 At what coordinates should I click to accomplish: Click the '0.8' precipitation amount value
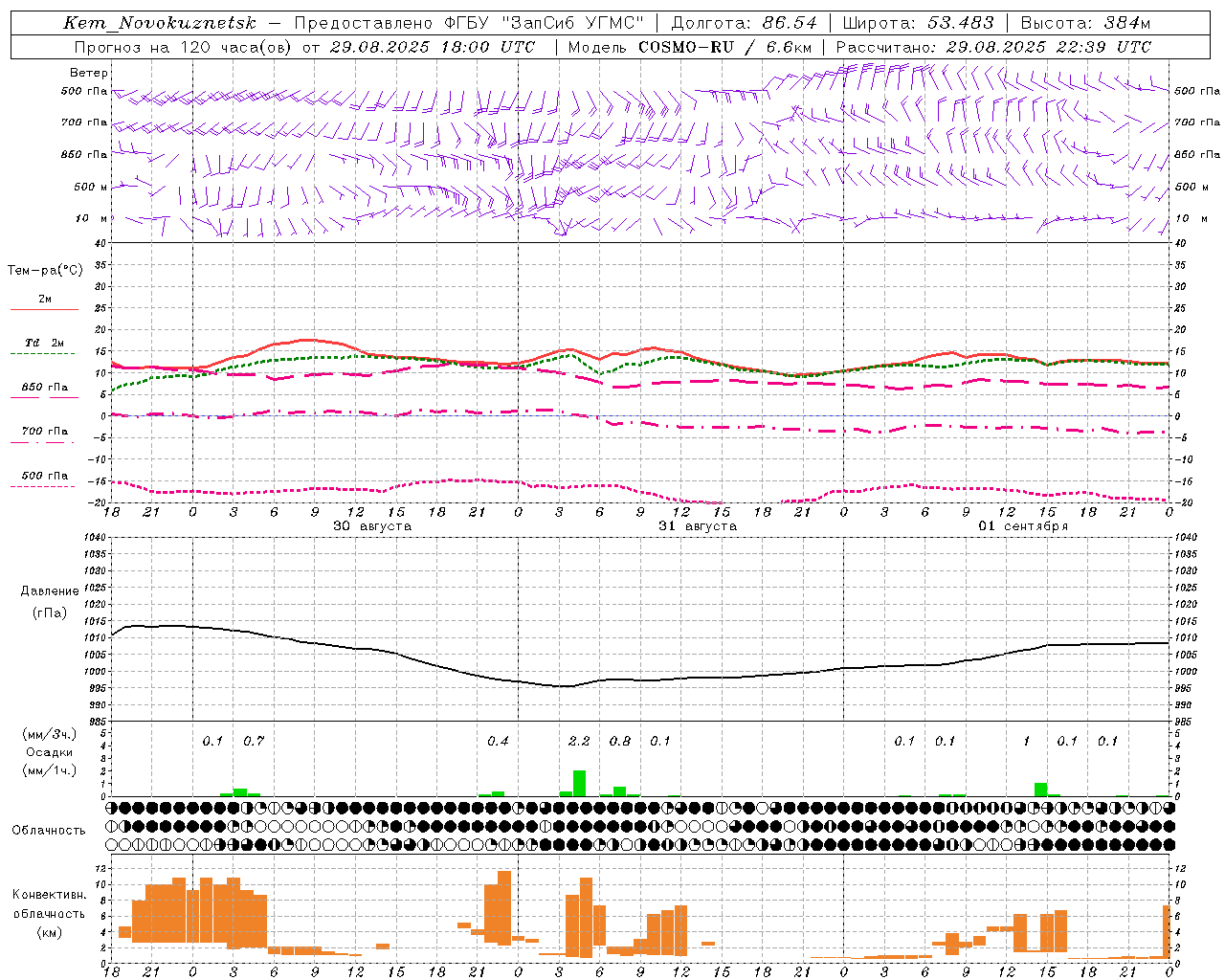pos(620,741)
